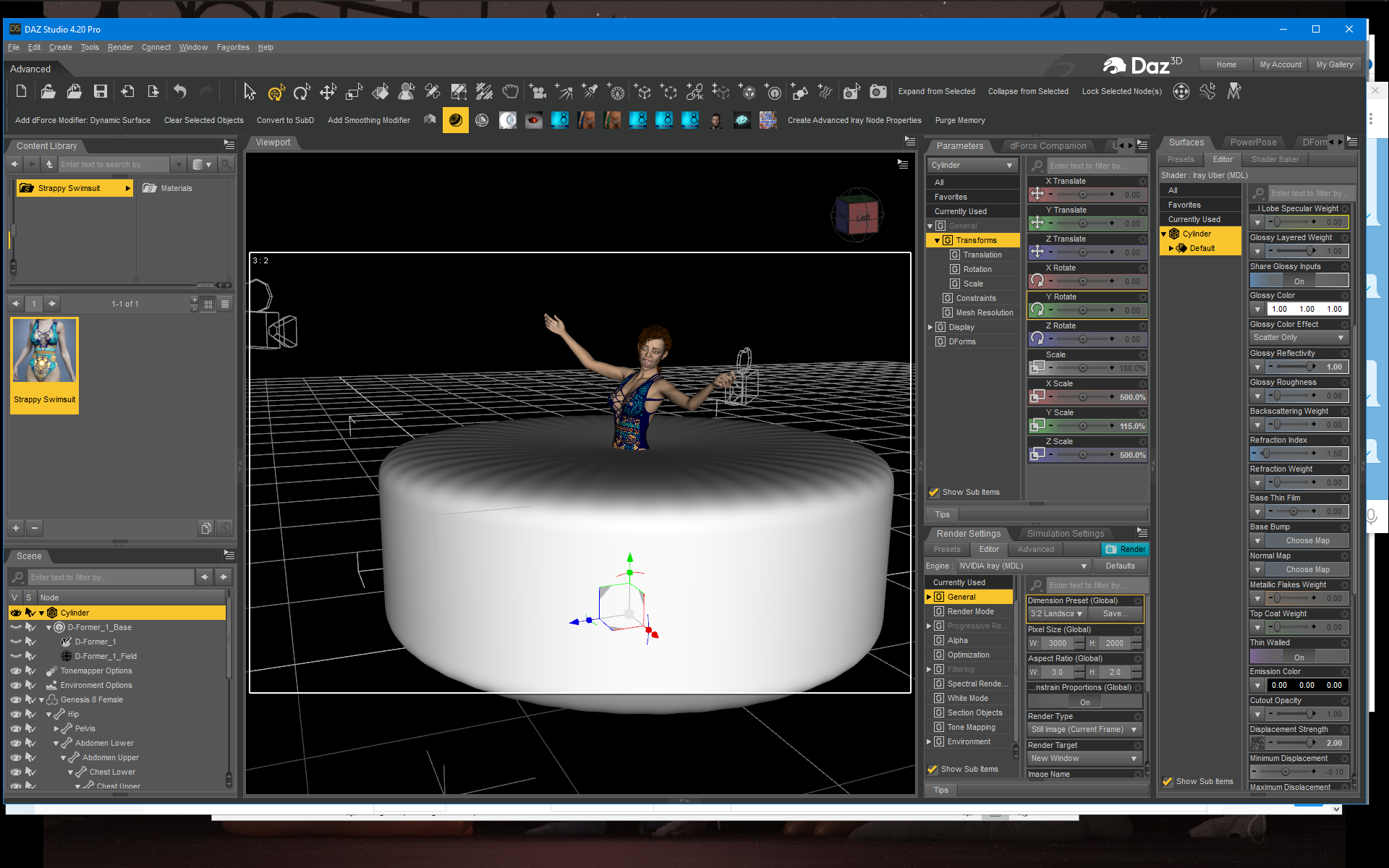Screen dimensions: 1389x868
Task: Click Purge Memory in the toolbar
Action: (959, 121)
